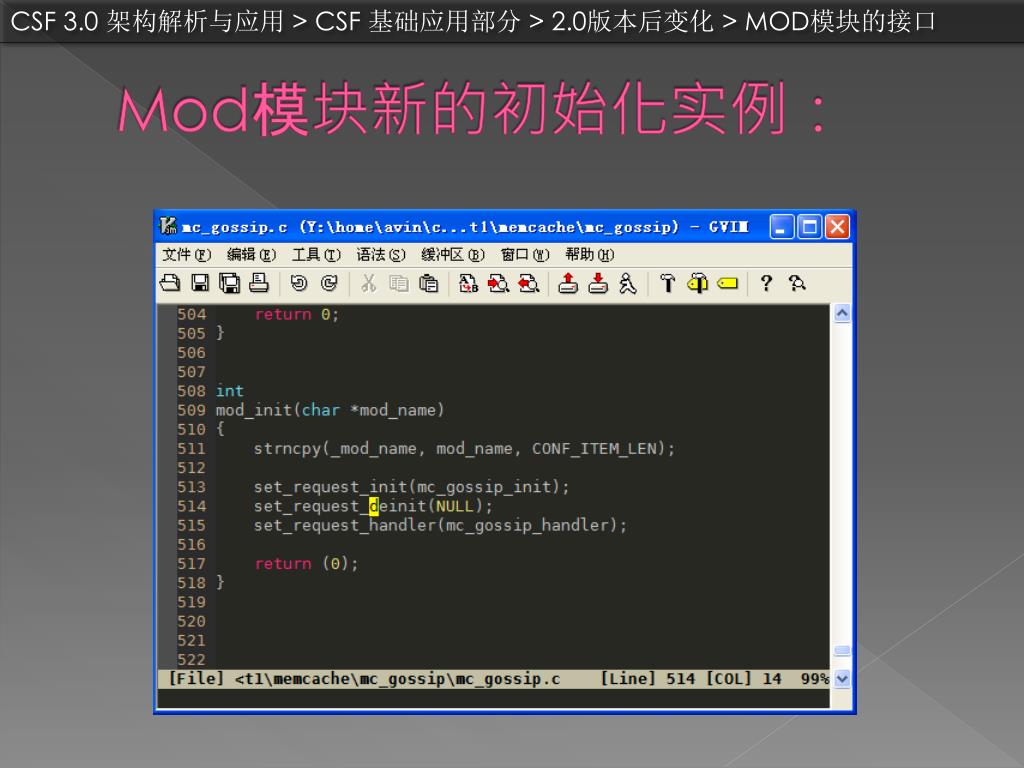Screen dimensions: 1024x768
Task: Click the Load Session icon
Action: pyautogui.click(x=568, y=283)
